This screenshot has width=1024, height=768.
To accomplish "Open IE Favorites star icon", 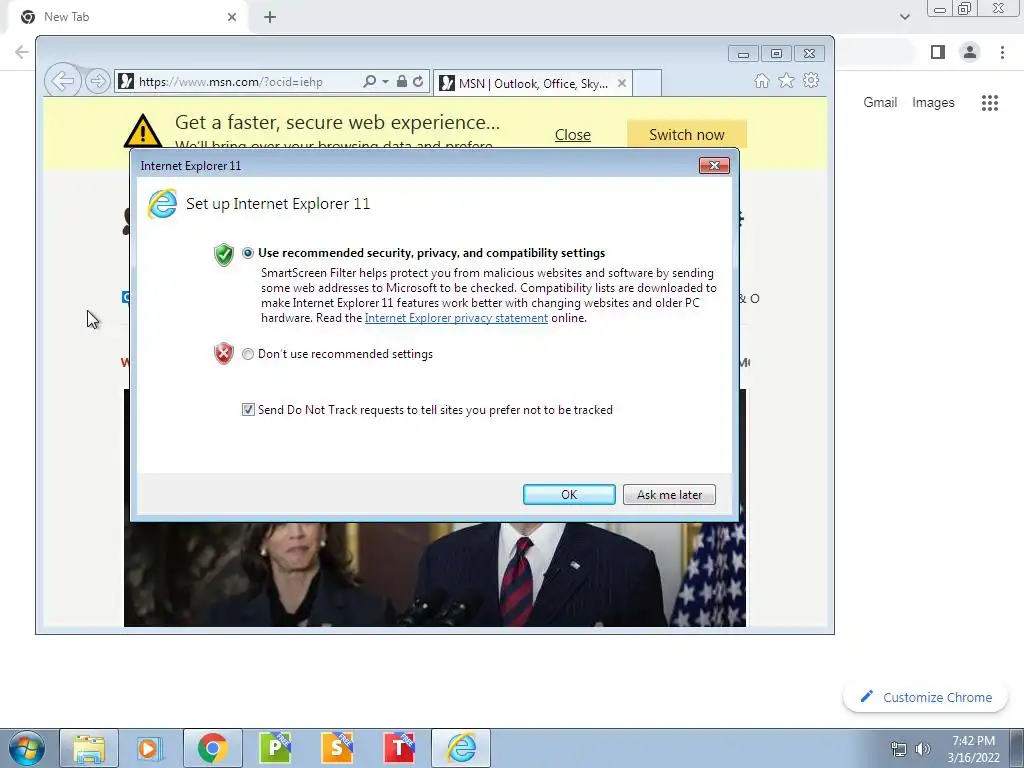I will point(786,80).
